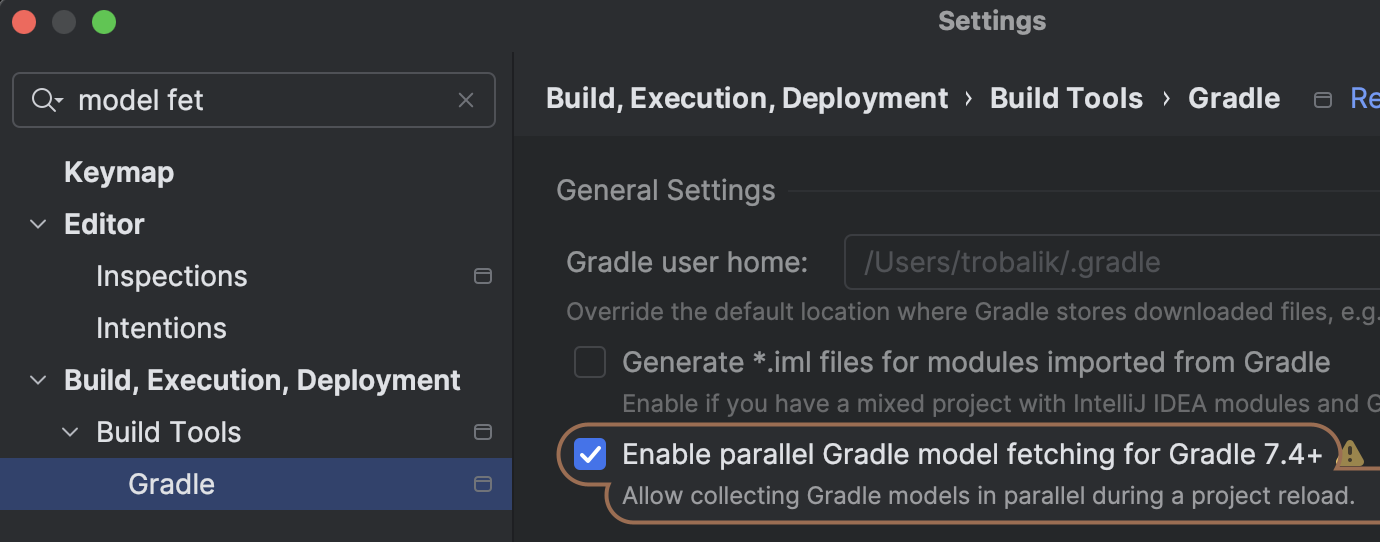Click Build Tools in the breadcrumb
The image size is (1380, 542).
pos(1066,98)
